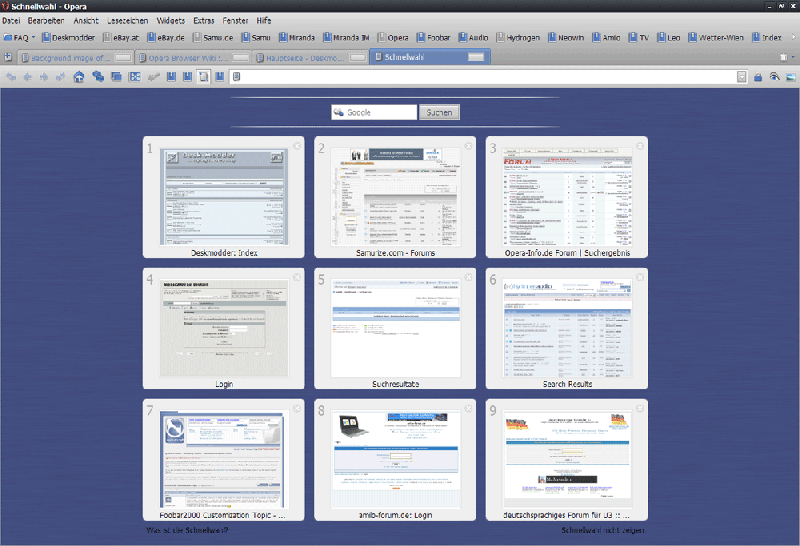
Task: Click the tile windows toolbar icon
Action: [135, 77]
